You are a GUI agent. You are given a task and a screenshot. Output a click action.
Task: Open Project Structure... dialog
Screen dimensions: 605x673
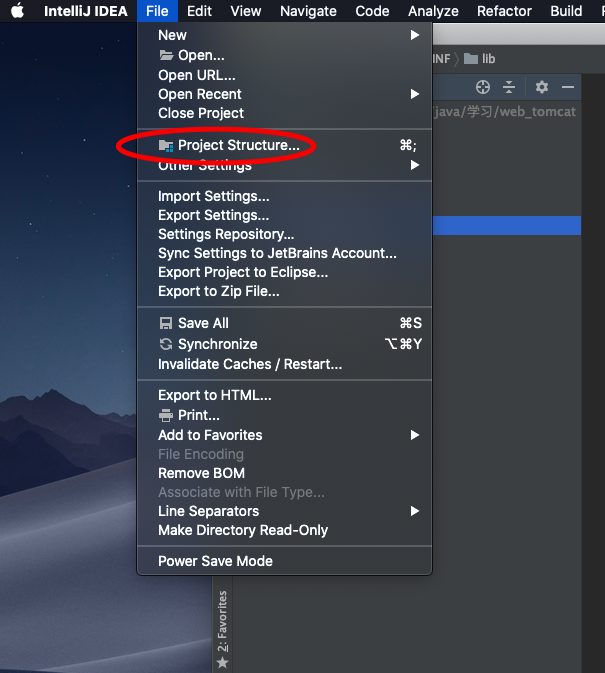click(284, 145)
